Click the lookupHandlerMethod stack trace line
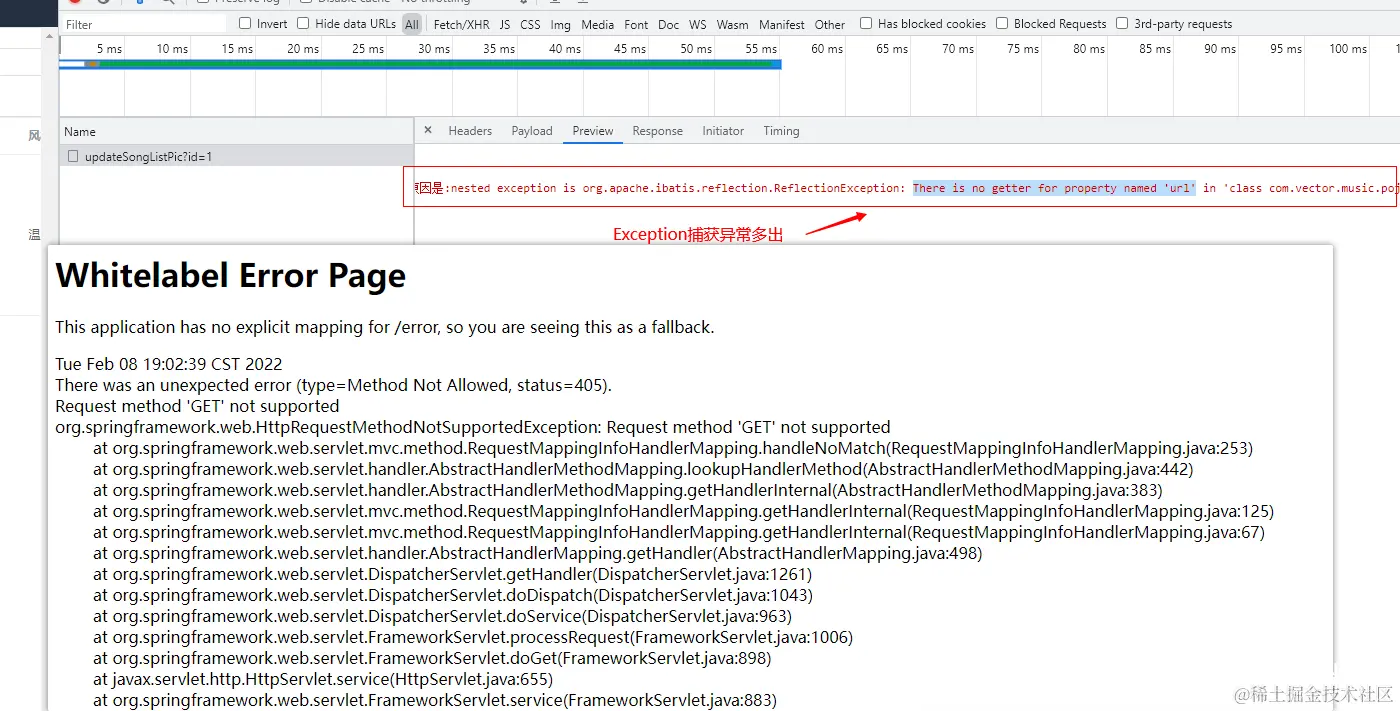Screen dimensions: 1400x711 click(643, 469)
